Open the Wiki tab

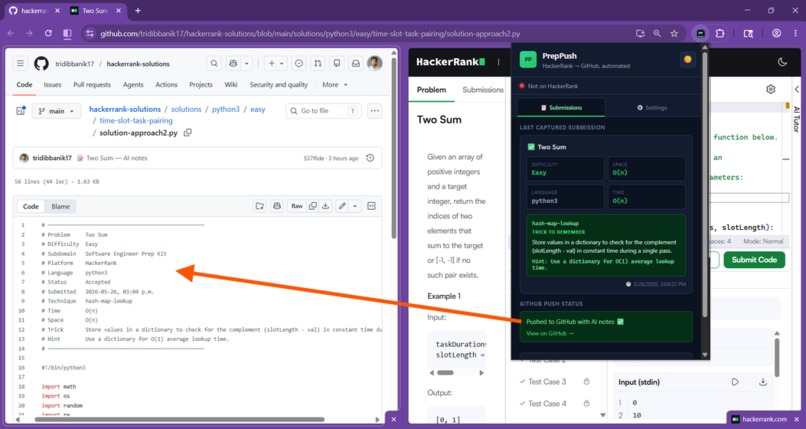point(231,85)
